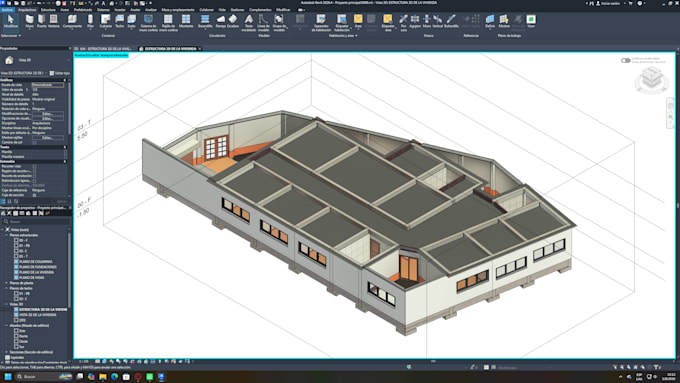Click Editar tipo button in Properties
The height and width of the screenshot is (383, 680).
[60, 73]
